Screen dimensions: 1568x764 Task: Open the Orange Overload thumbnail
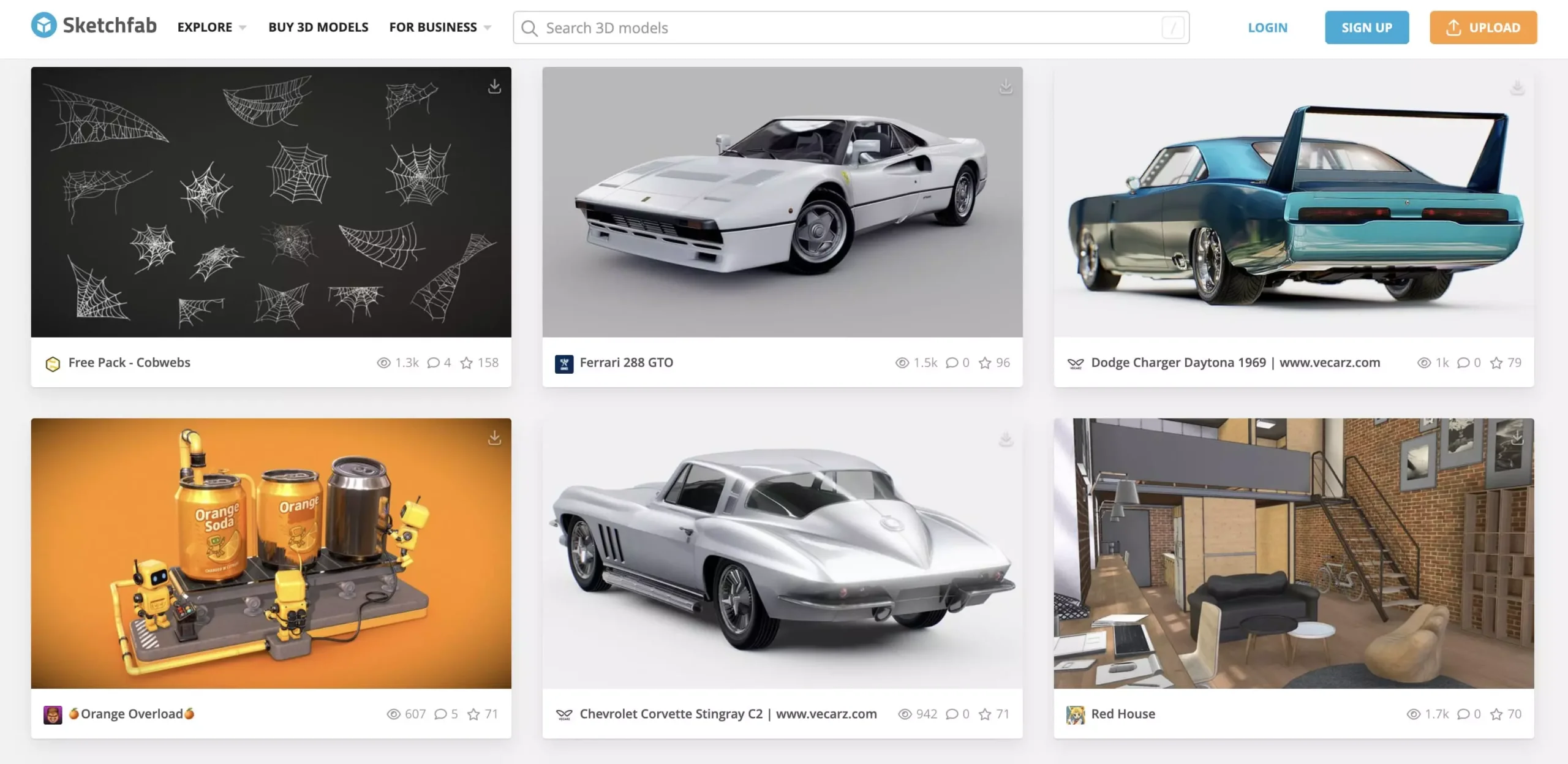[271, 553]
